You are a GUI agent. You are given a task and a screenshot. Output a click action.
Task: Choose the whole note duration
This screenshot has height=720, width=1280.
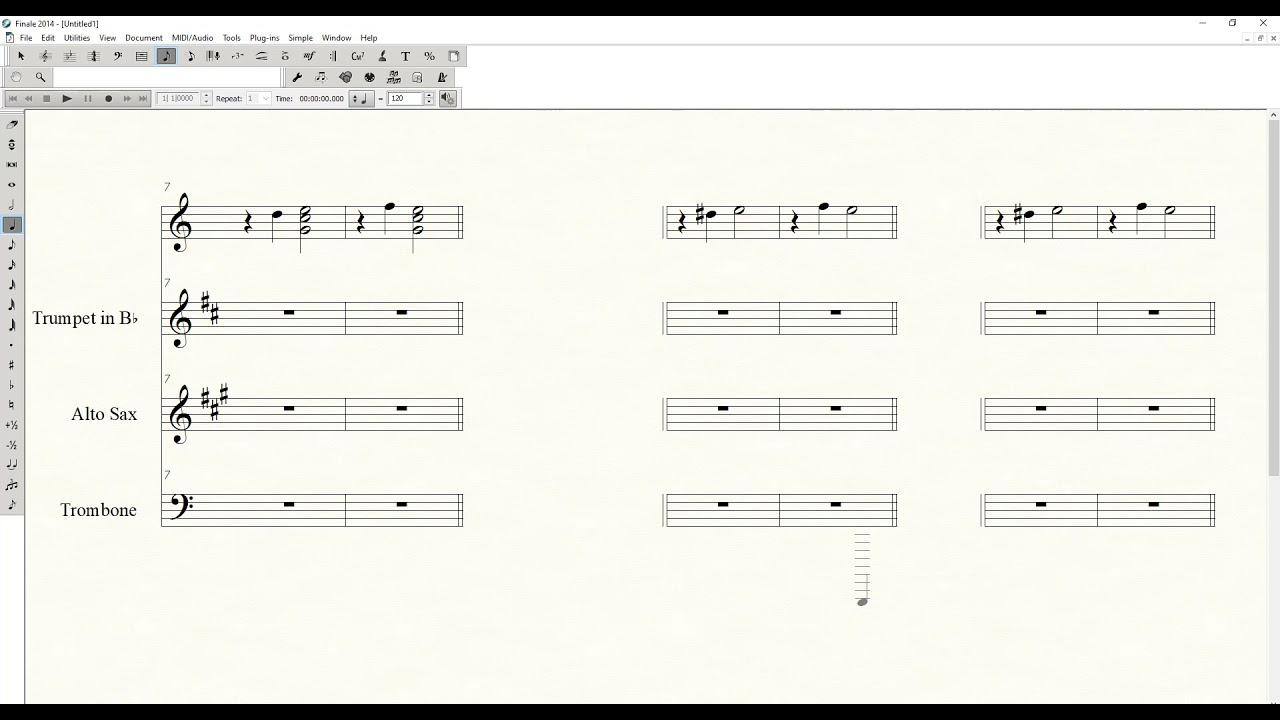click(12, 185)
